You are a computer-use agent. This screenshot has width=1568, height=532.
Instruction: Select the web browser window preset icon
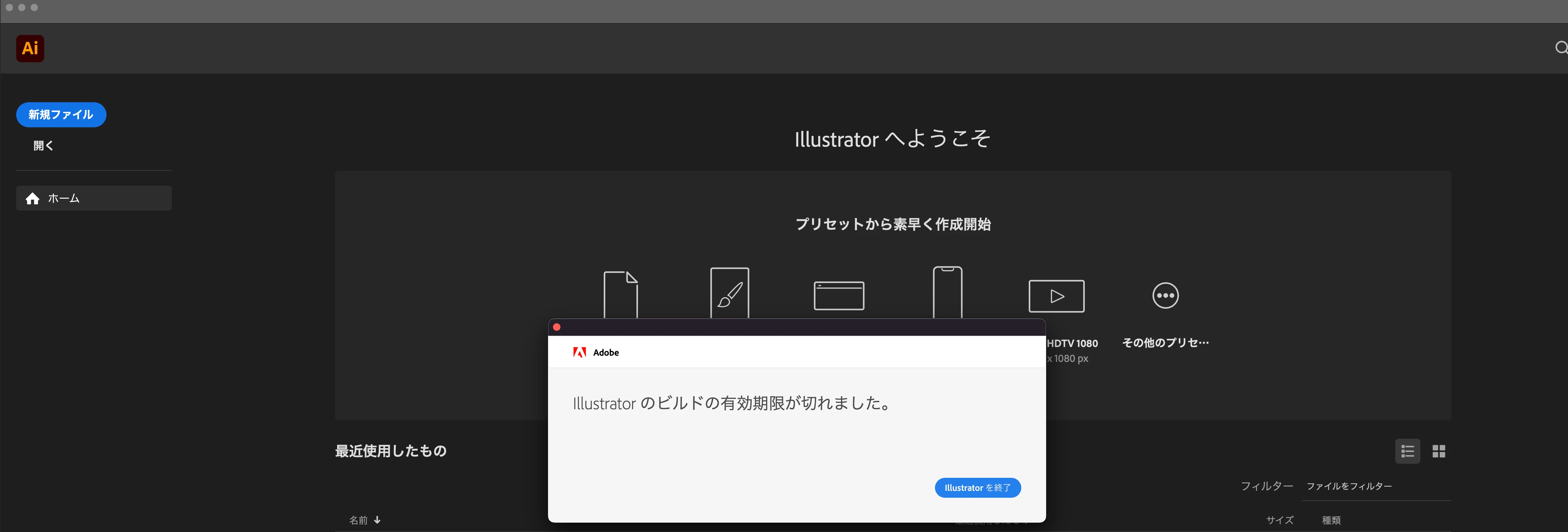[839, 295]
